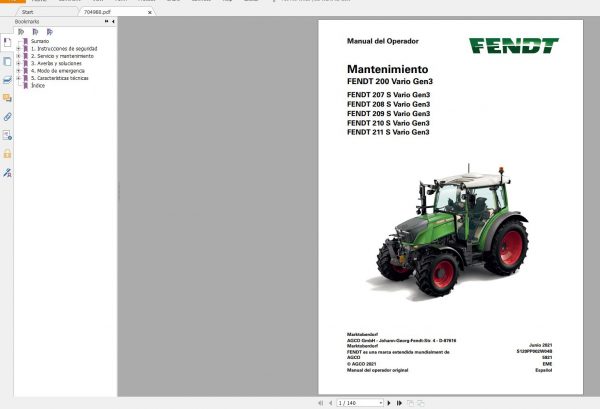Click the FENDT 211 S Vario Gen3 line
The width and height of the screenshot is (600, 409).
point(388,132)
